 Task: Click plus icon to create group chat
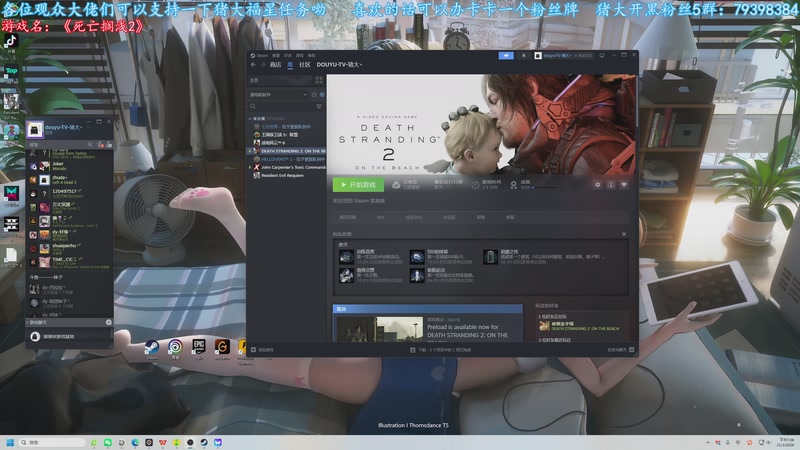click(x=109, y=322)
